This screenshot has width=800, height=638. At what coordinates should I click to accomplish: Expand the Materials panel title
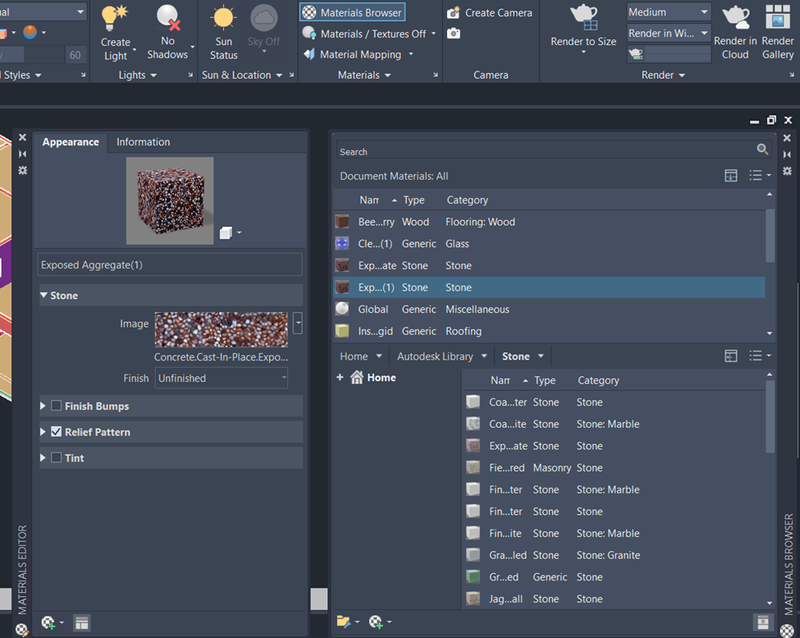pos(364,75)
